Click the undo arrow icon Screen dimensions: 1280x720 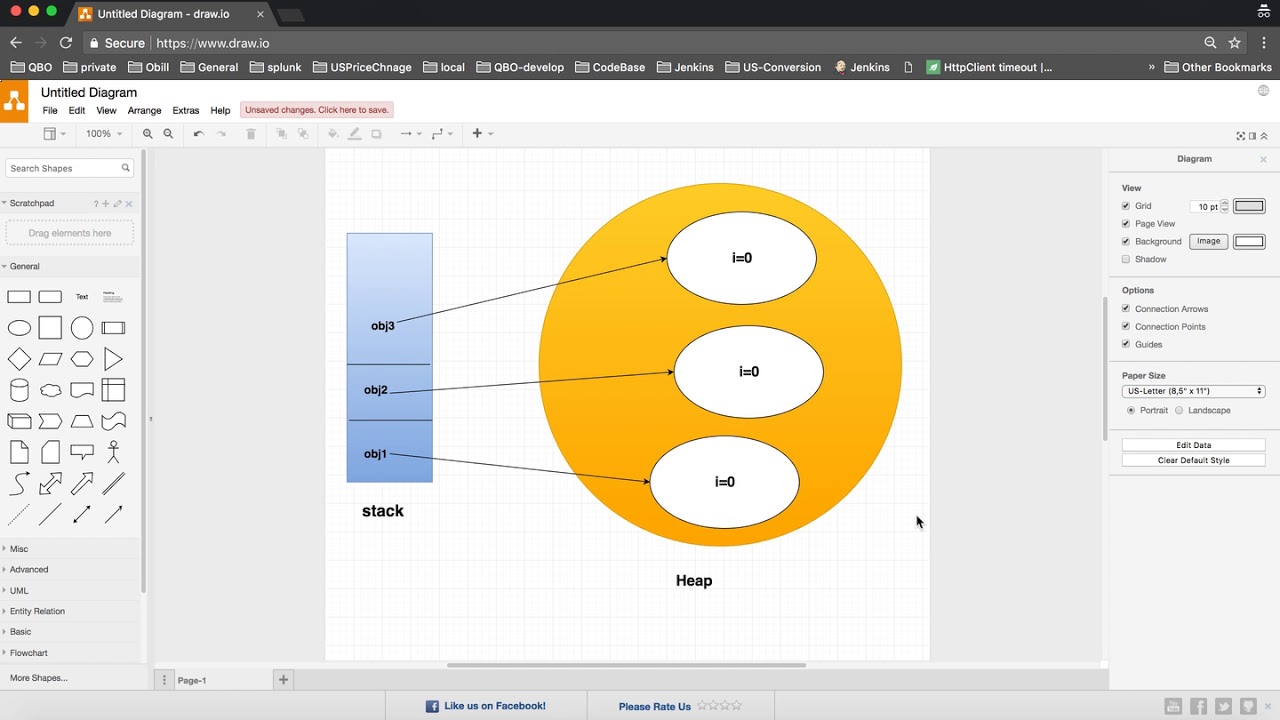(x=198, y=134)
